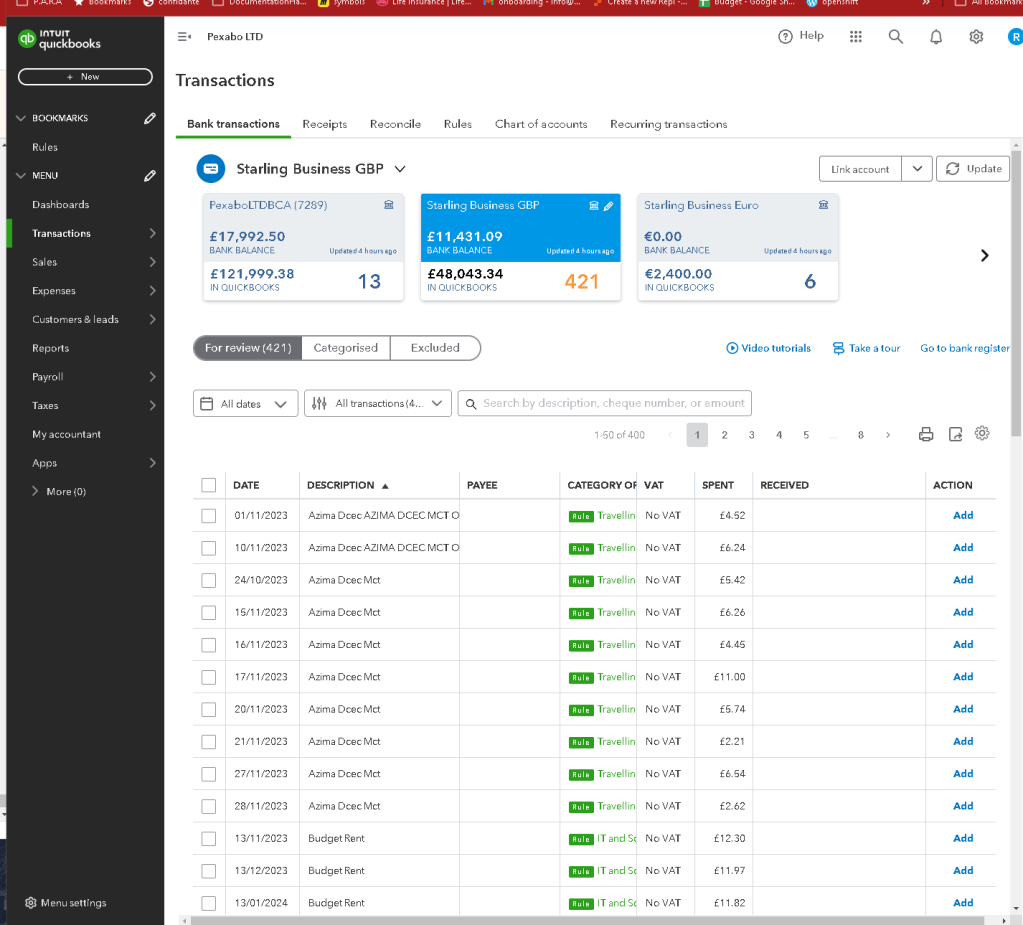
Task: Select the checkbox for the 17/11/2023 transaction
Action: [x=209, y=677]
